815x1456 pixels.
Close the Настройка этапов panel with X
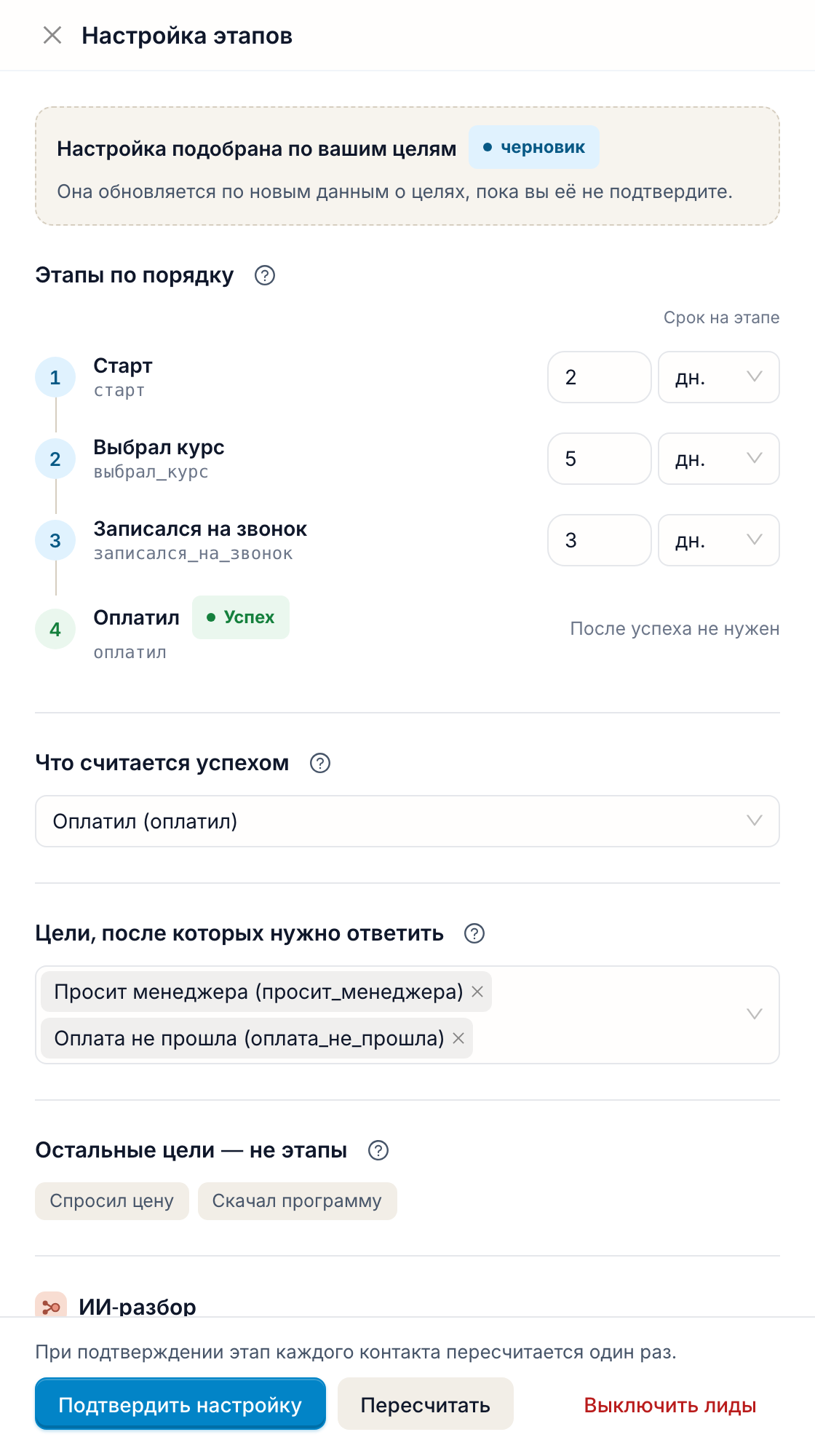click(52, 35)
